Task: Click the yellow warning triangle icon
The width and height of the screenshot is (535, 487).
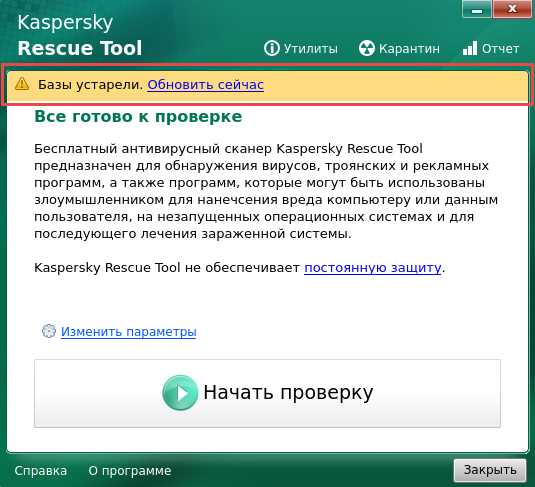Action: [x=22, y=84]
